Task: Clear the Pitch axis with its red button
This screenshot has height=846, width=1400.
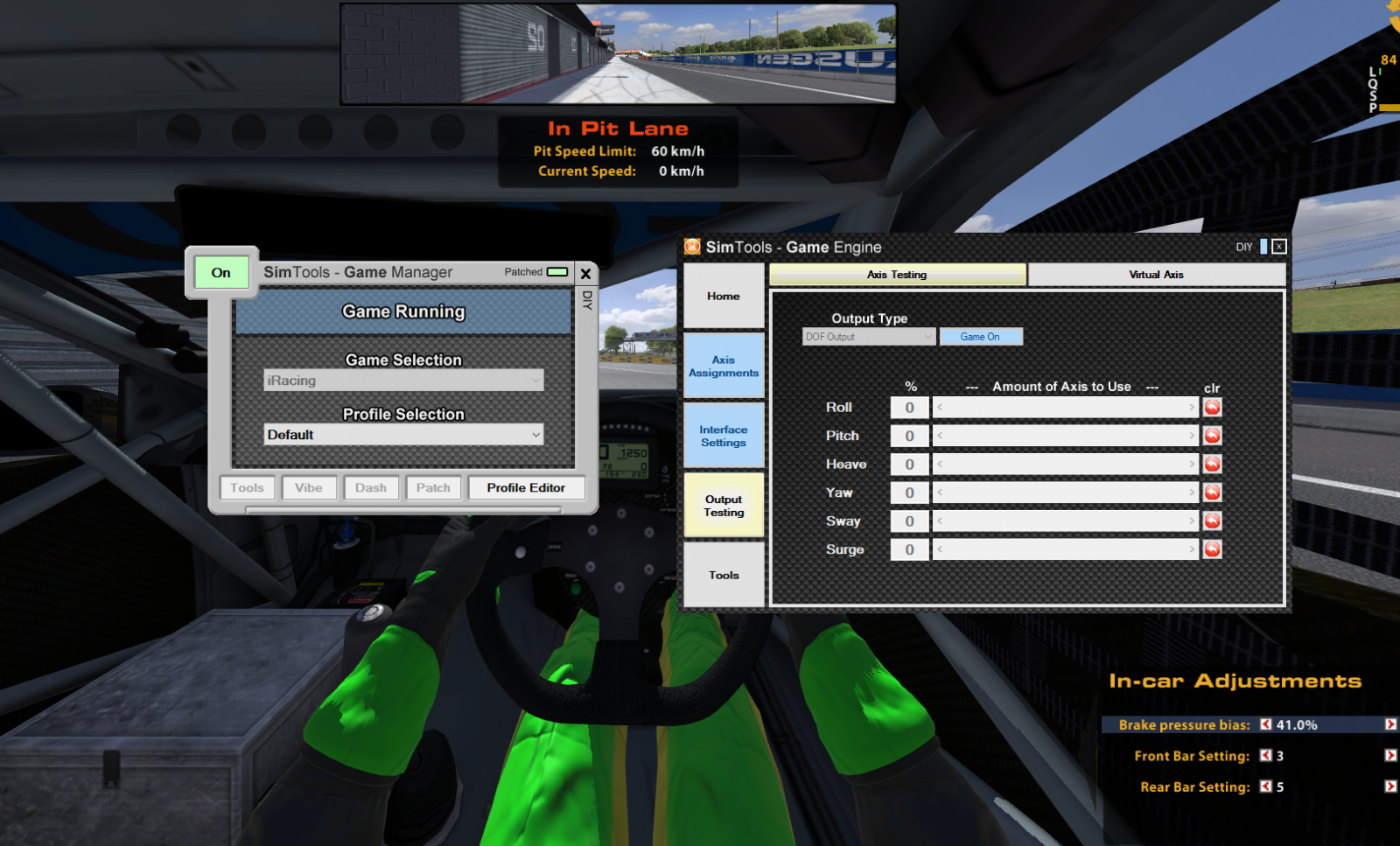Action: tap(1212, 436)
